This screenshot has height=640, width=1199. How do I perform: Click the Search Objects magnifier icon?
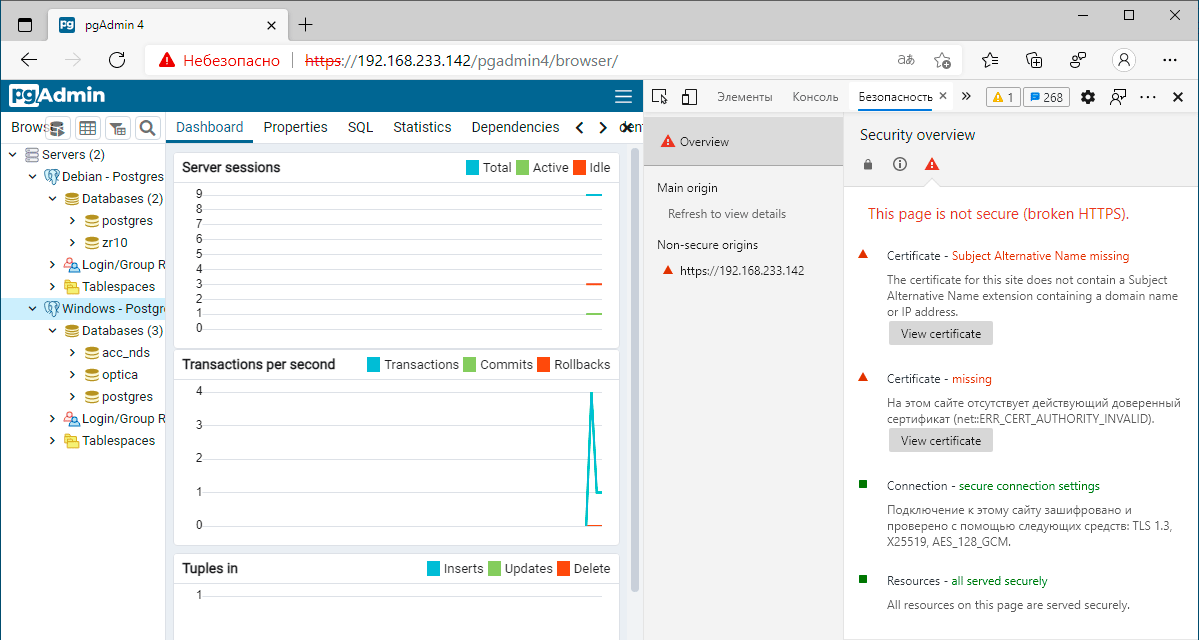148,128
